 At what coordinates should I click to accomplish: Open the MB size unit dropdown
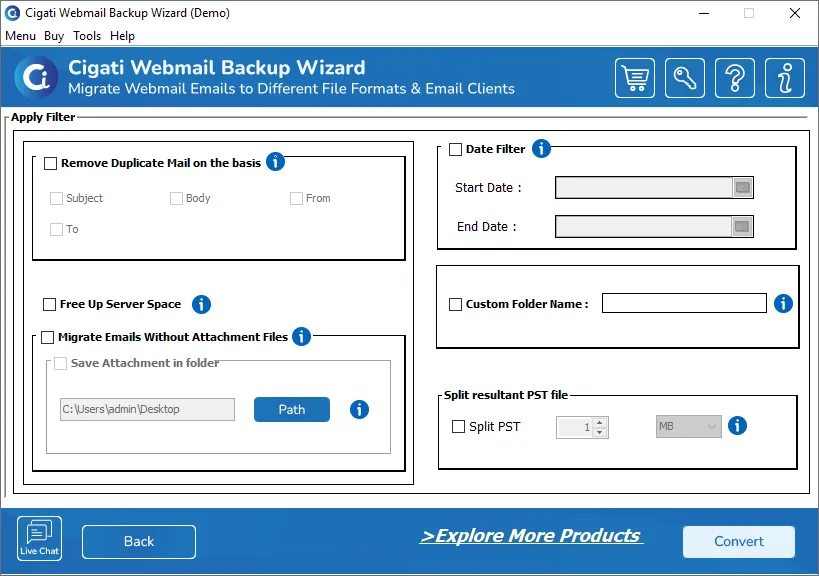(x=688, y=427)
